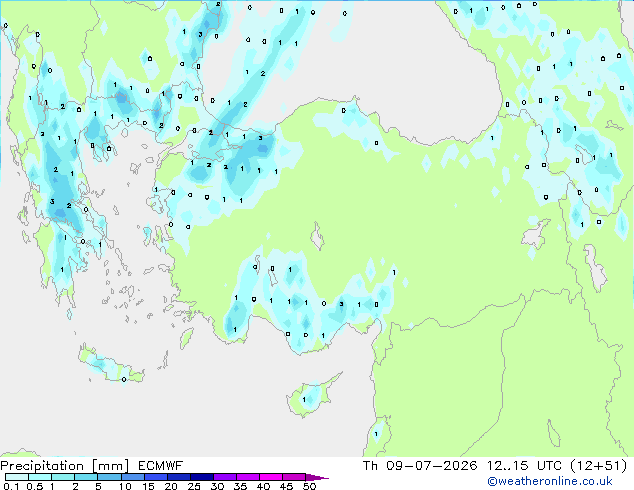Viewport: 634px width, 490px height.
Task: Click the 1–2 mm legend color swatch
Action: [63, 477]
